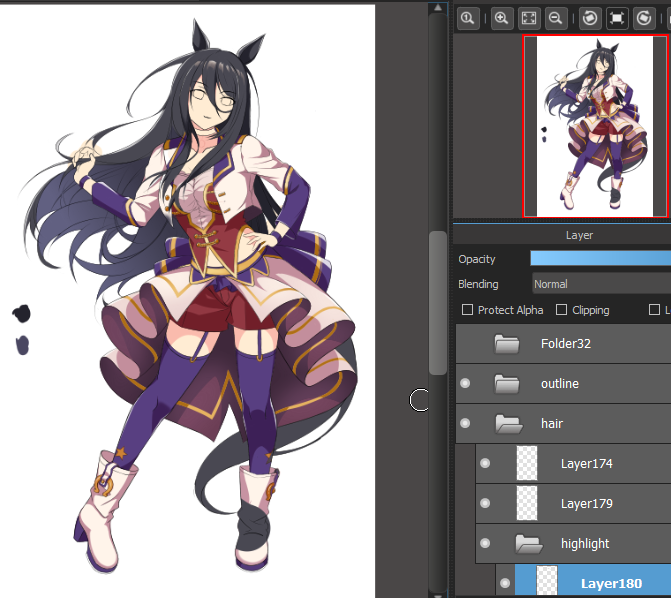Screen dimensions: 671x598
Task: Select the hair folder name
Action: coord(552,424)
